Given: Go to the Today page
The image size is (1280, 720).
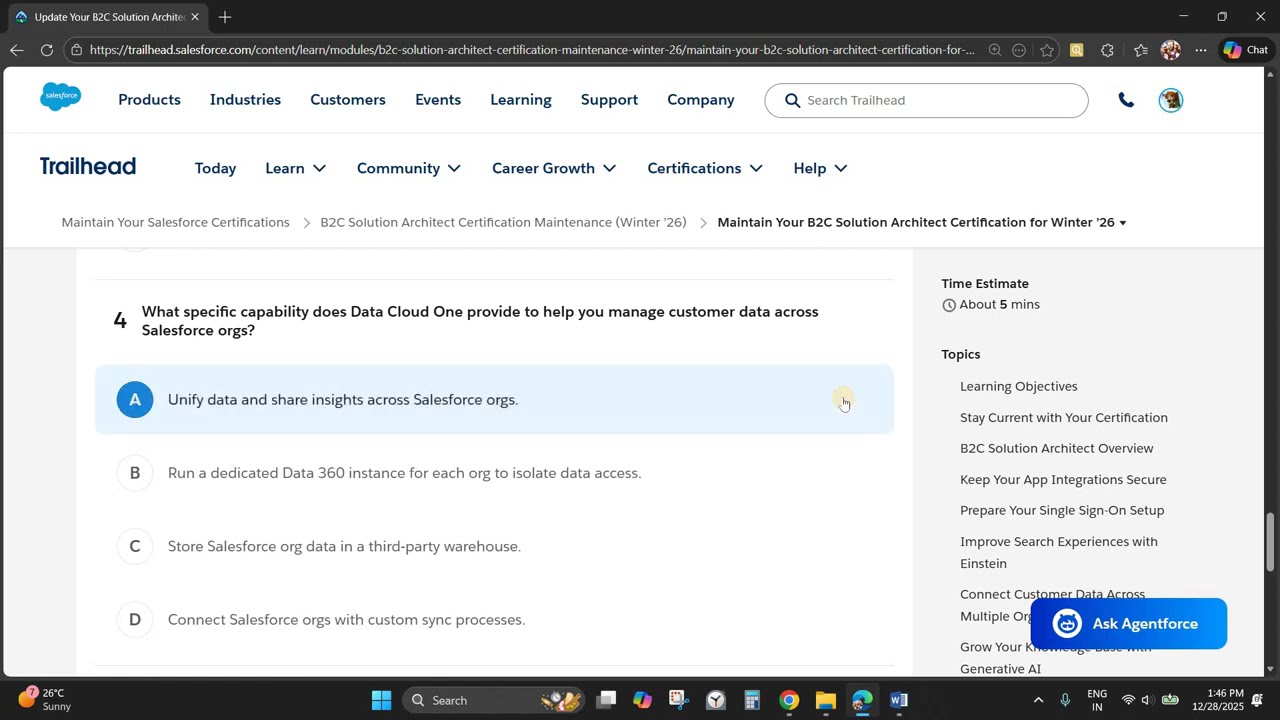Looking at the screenshot, I should (x=215, y=168).
